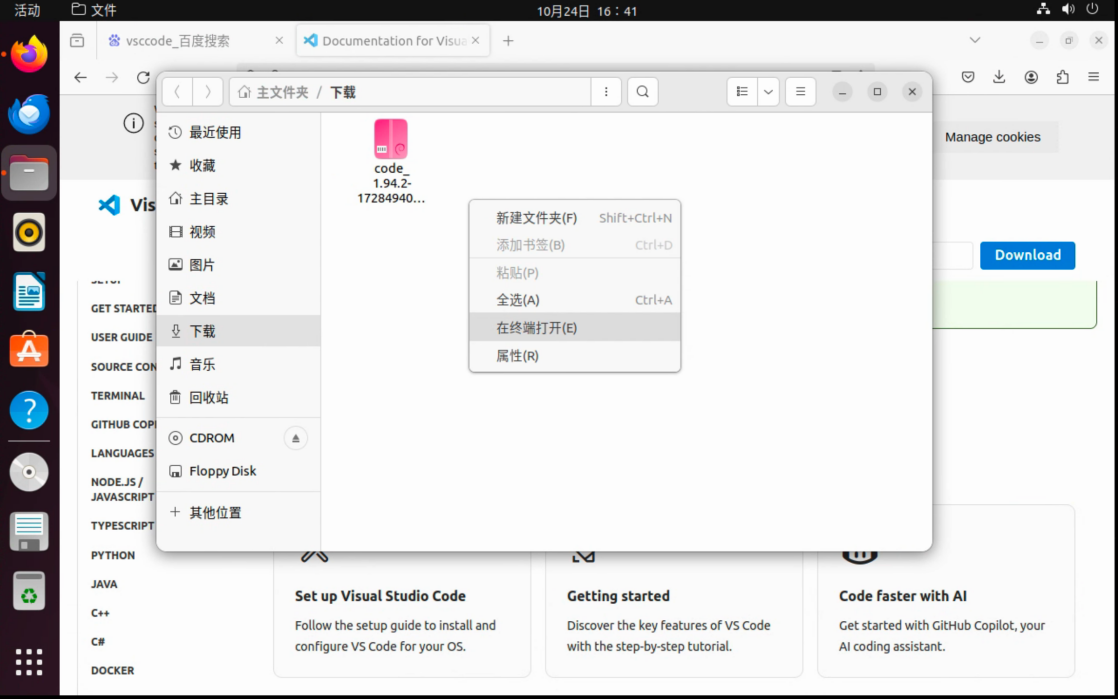This screenshot has width=1118, height=699.
Task: Click Manage cookies button on webpage
Action: 993,137
